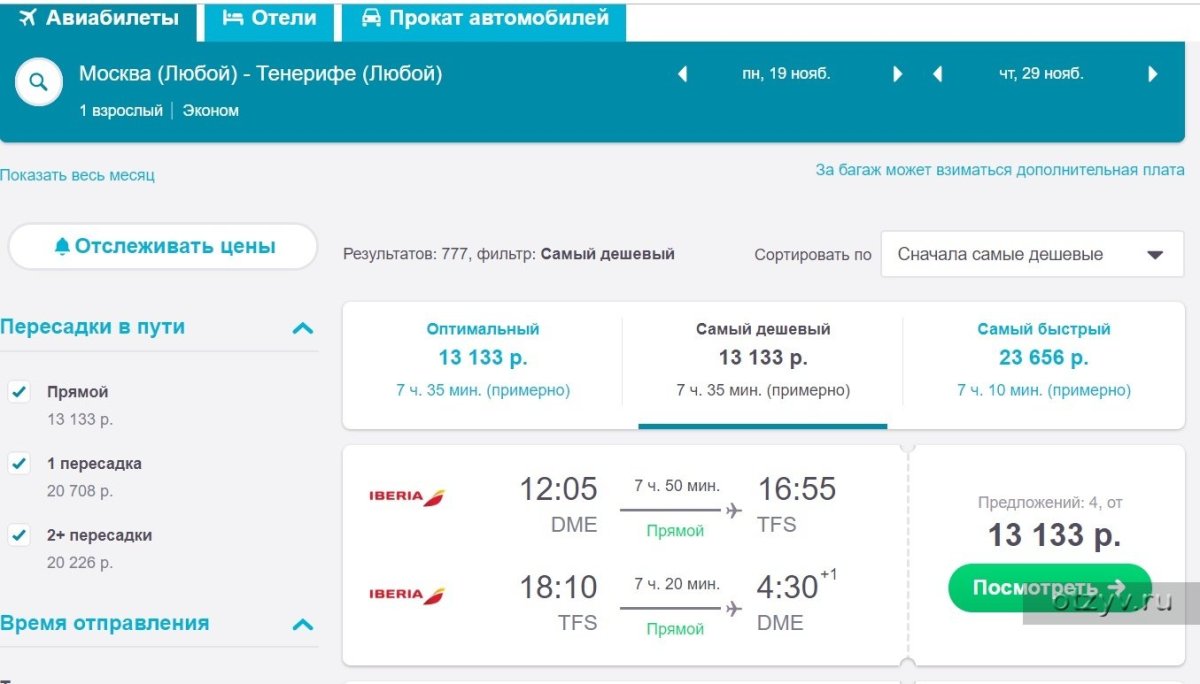Switch to the Отели tab

tap(270, 19)
